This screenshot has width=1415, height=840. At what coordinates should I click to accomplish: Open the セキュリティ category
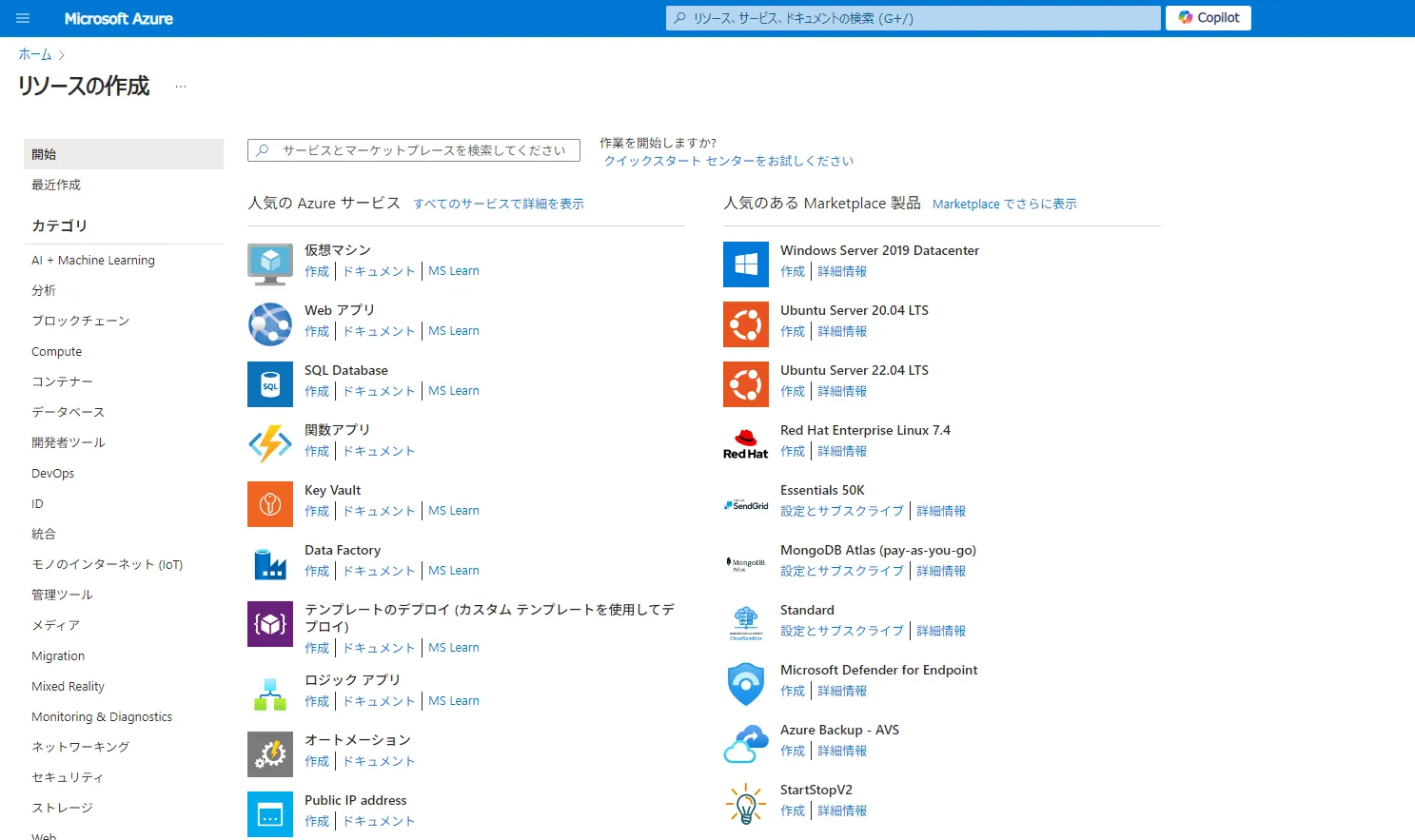point(69,777)
